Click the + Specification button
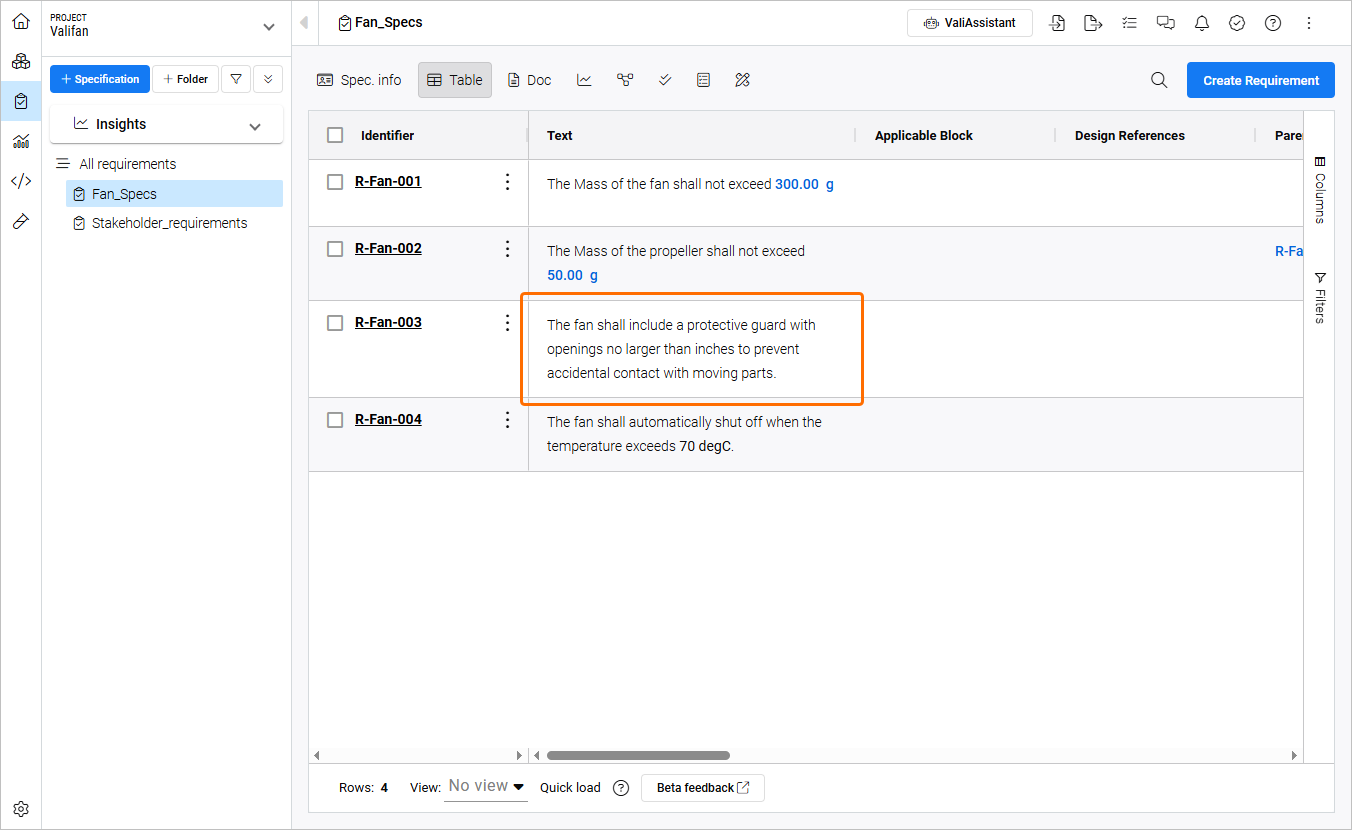The image size is (1352, 830). (x=100, y=79)
